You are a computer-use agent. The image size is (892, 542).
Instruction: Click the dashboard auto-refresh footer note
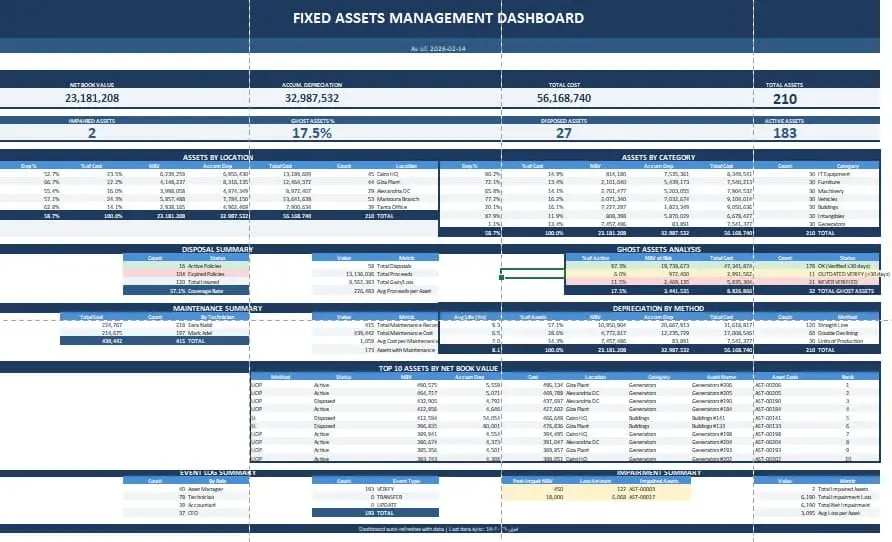[438, 528]
